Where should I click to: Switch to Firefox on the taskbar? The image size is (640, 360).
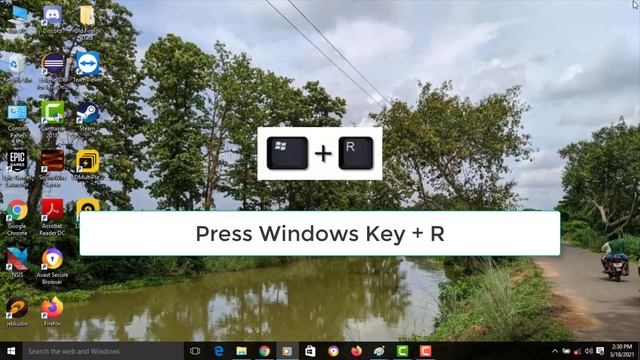tap(356, 351)
